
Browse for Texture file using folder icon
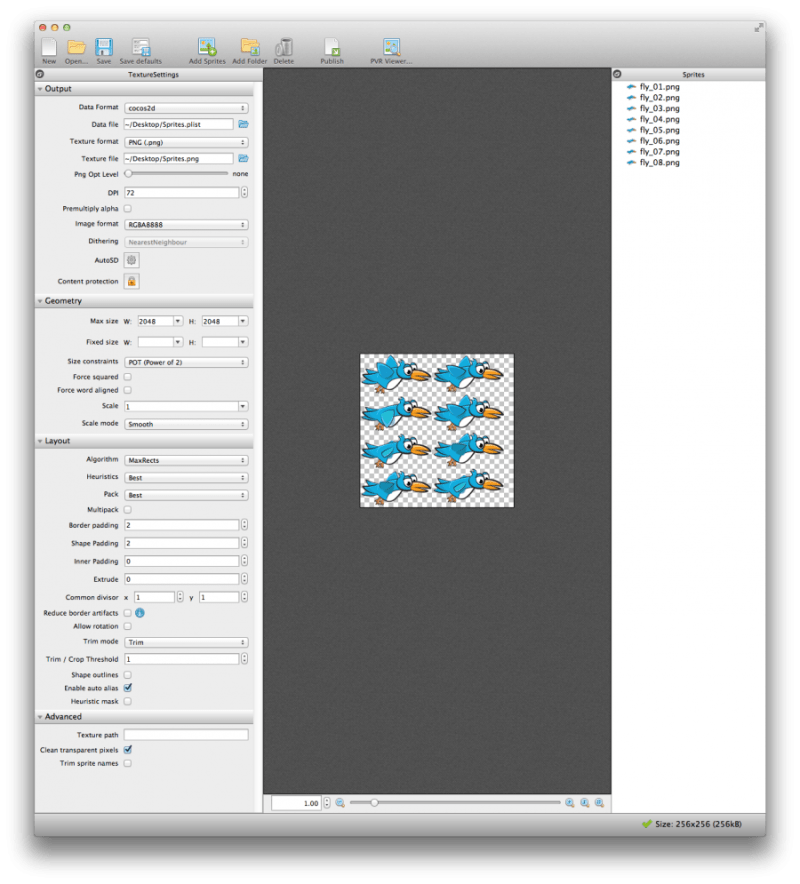[x=243, y=158]
